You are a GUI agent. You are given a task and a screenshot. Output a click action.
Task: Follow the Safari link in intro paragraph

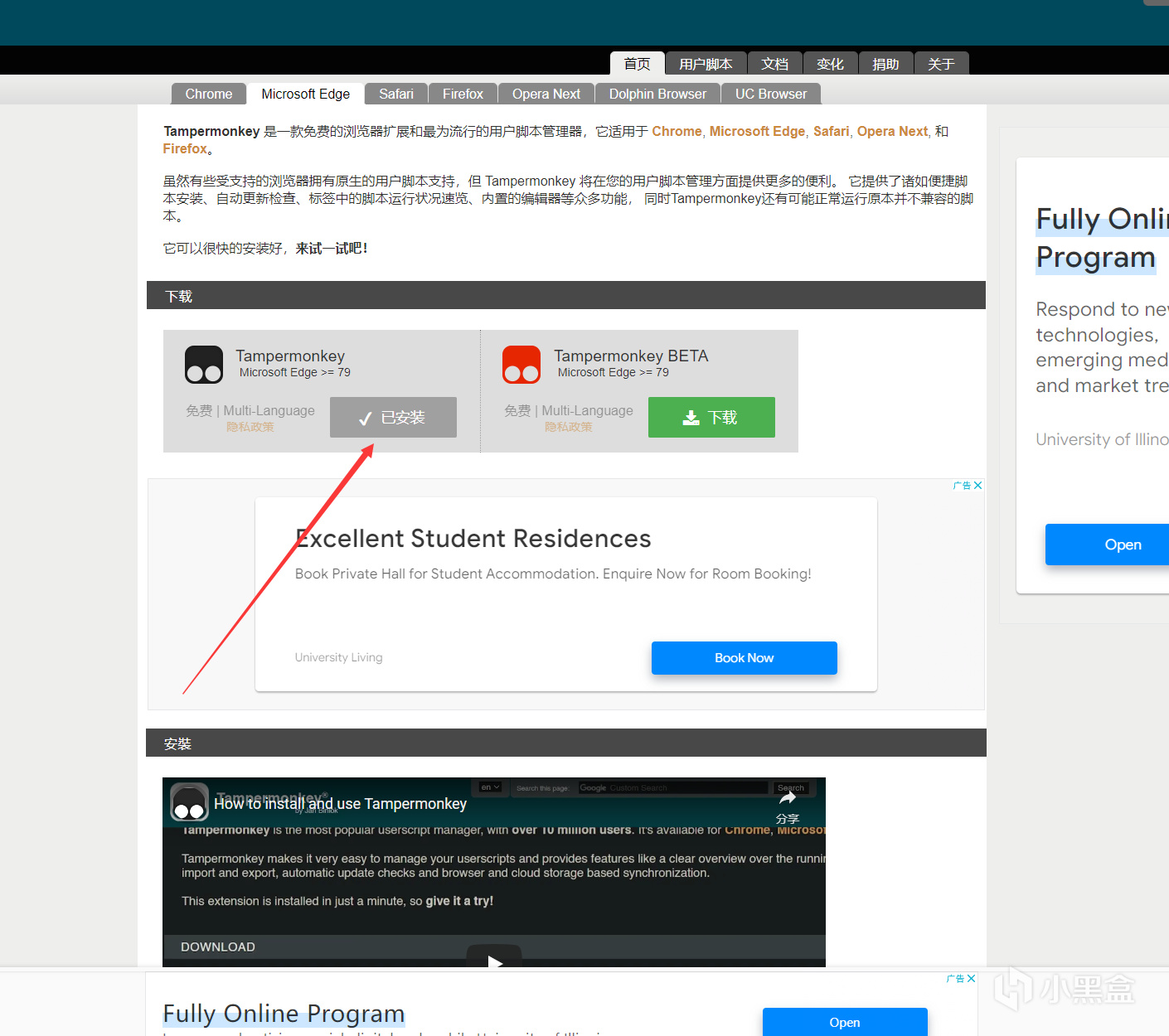[832, 131]
